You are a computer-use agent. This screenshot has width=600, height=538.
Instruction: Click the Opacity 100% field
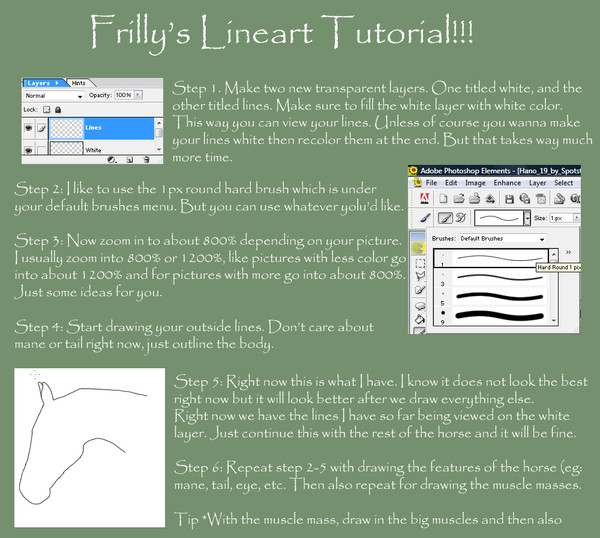[124, 95]
